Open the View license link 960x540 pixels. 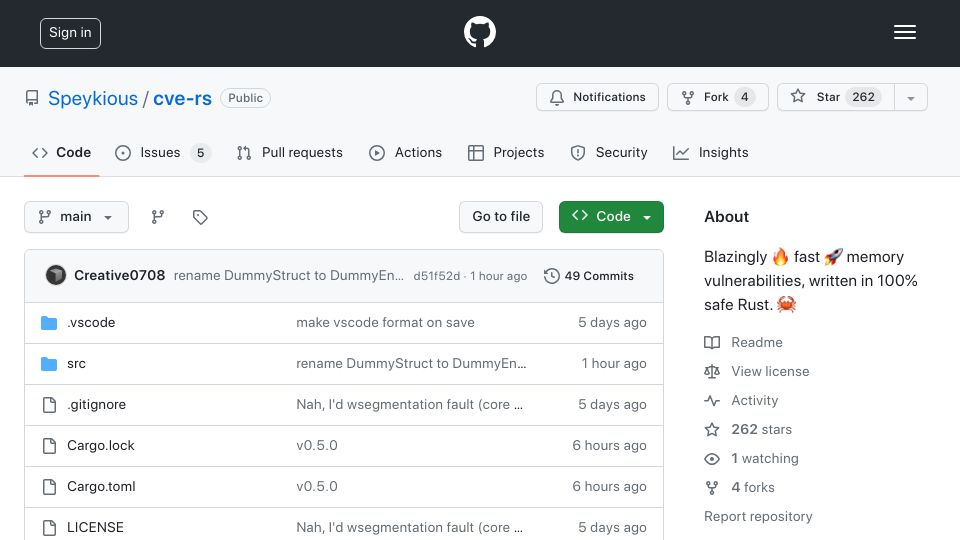757,372
